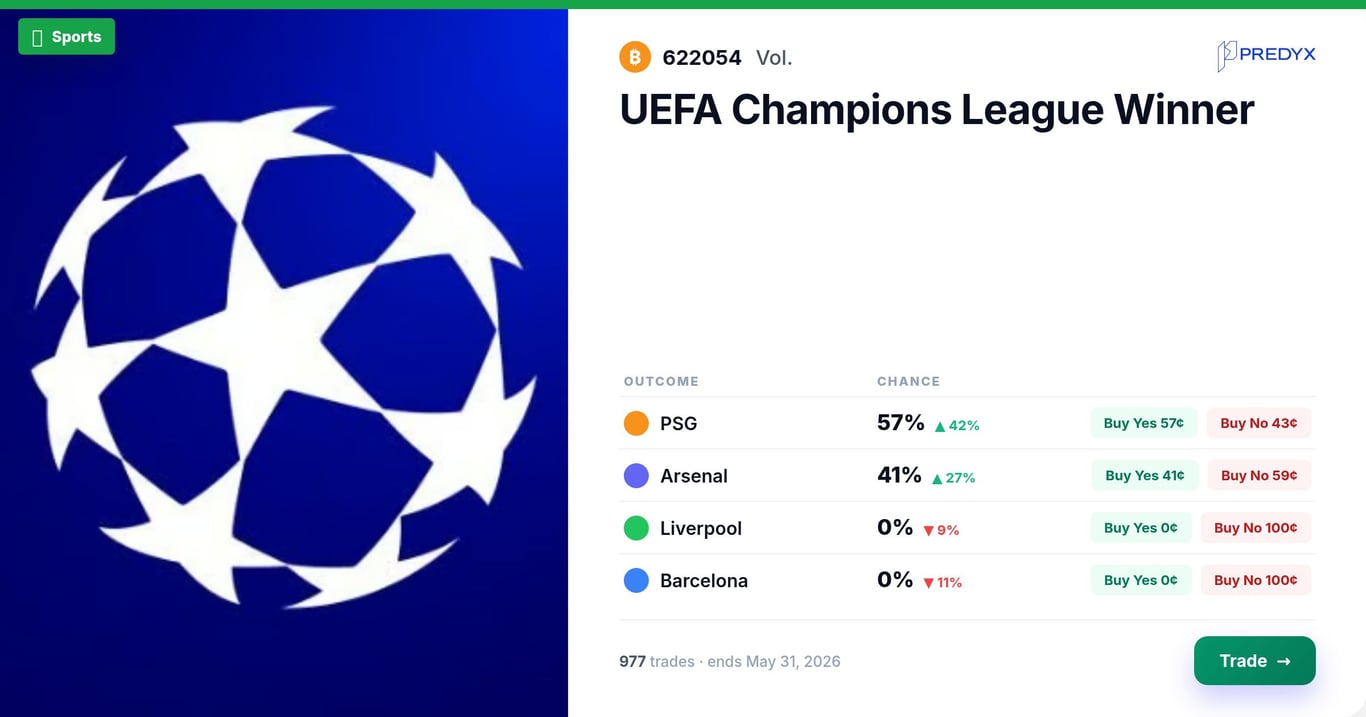Open UEFA Champions League Winner title

pos(936,109)
